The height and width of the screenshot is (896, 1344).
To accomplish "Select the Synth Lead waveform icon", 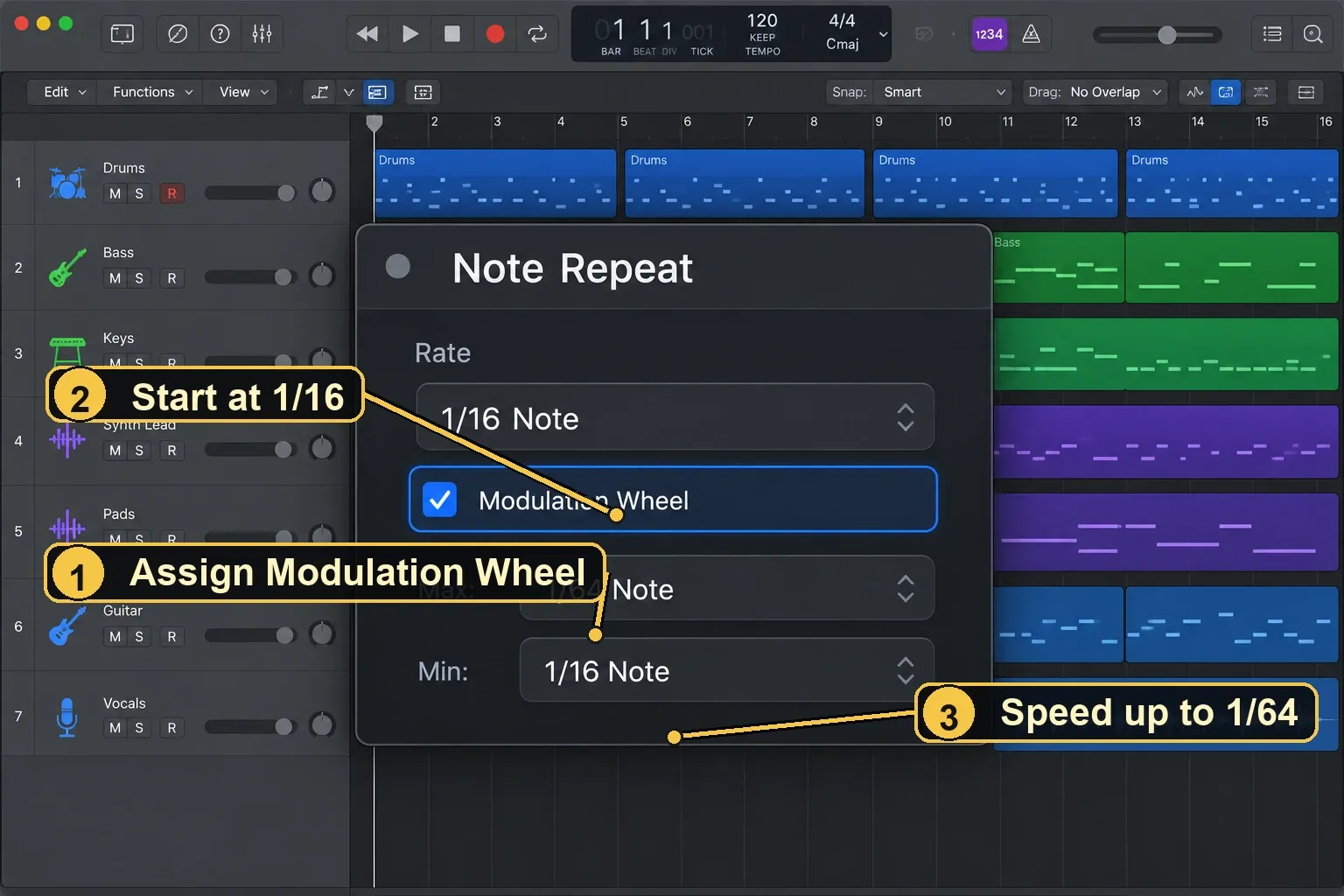I will [x=67, y=438].
